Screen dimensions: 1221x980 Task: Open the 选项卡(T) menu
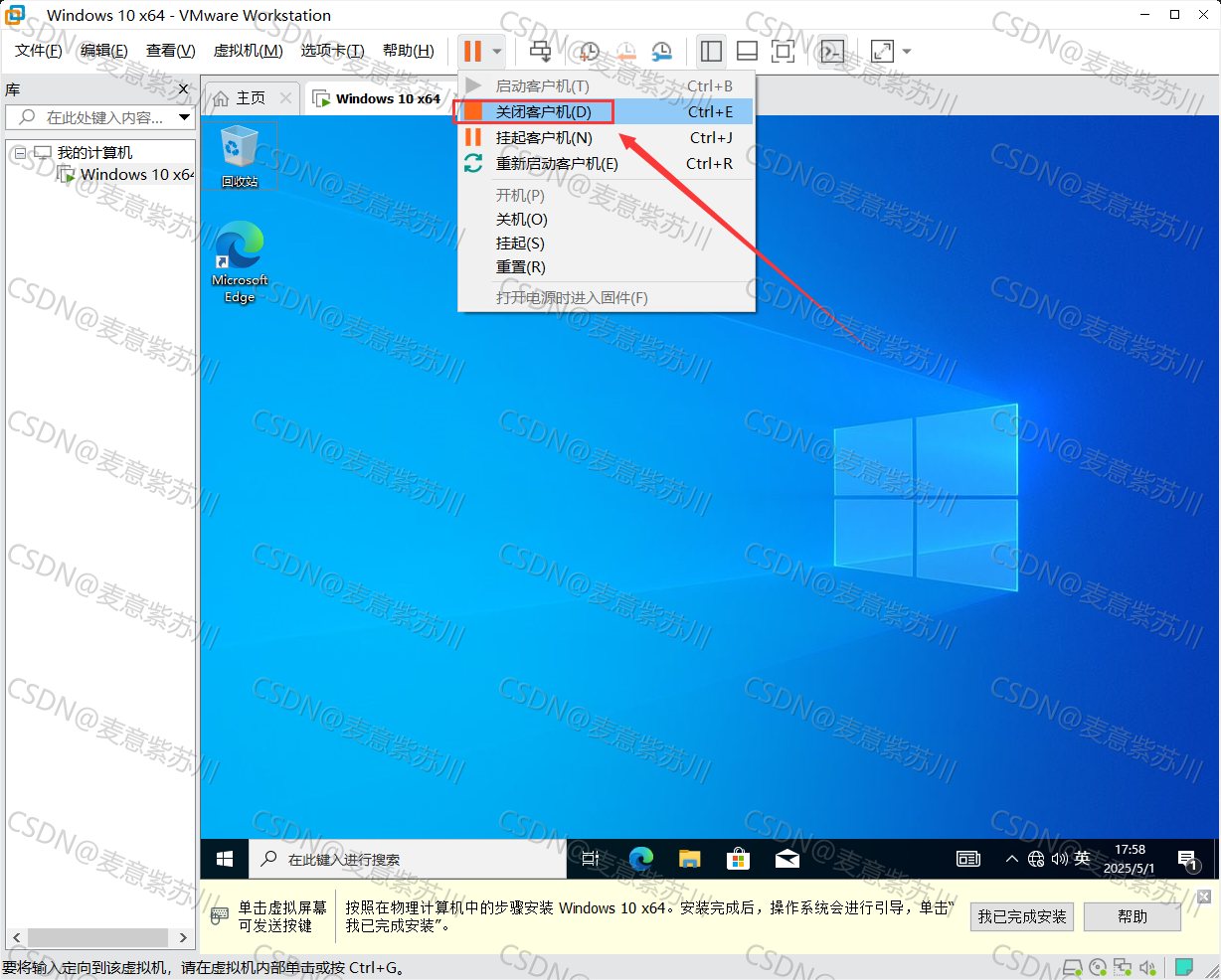point(332,51)
